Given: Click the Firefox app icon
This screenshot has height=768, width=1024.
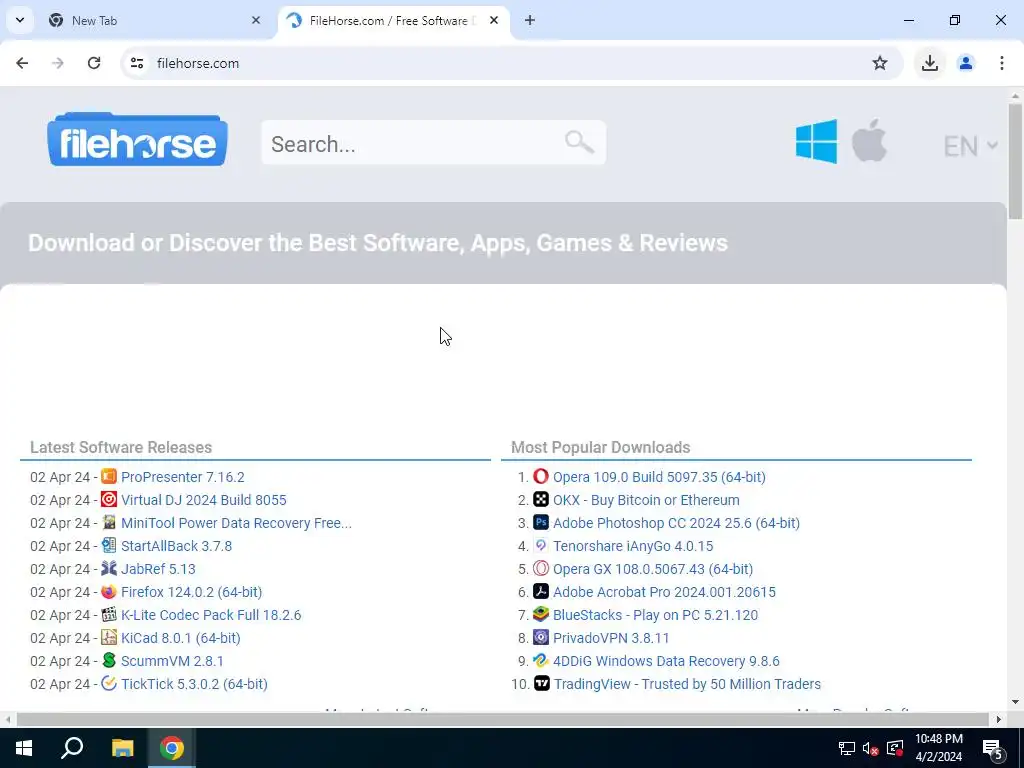Looking at the screenshot, I should click(x=109, y=592).
